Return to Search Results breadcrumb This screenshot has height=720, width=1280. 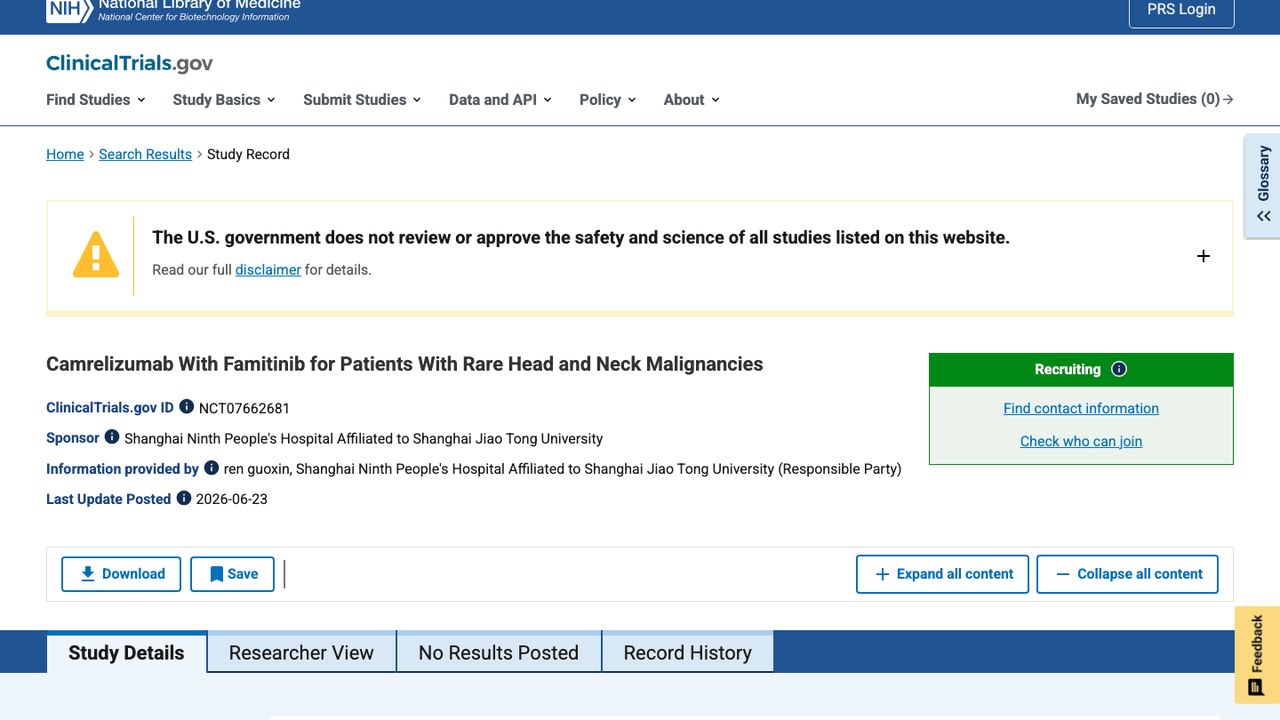click(x=145, y=154)
